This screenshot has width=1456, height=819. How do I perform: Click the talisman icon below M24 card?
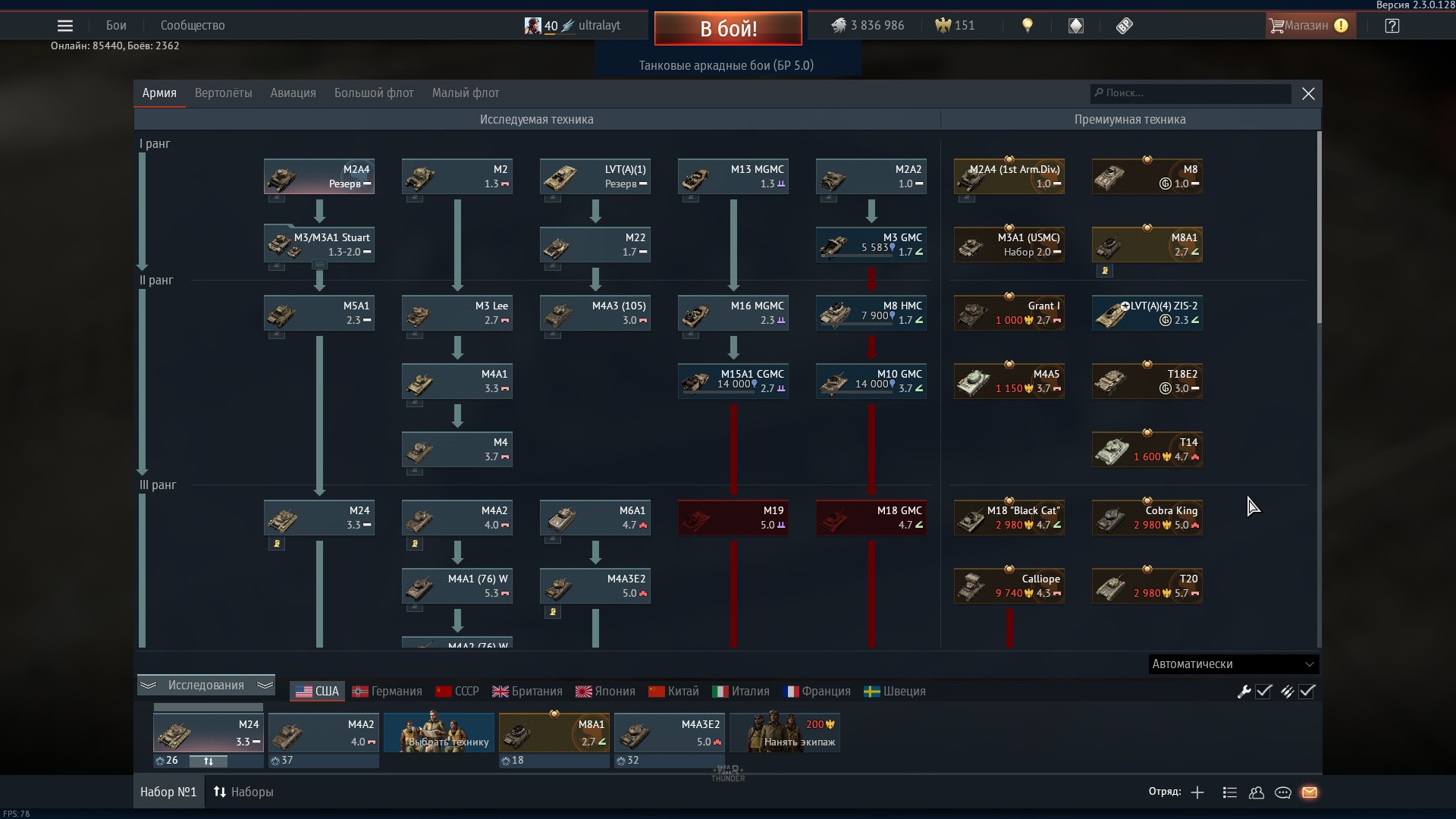click(x=277, y=544)
